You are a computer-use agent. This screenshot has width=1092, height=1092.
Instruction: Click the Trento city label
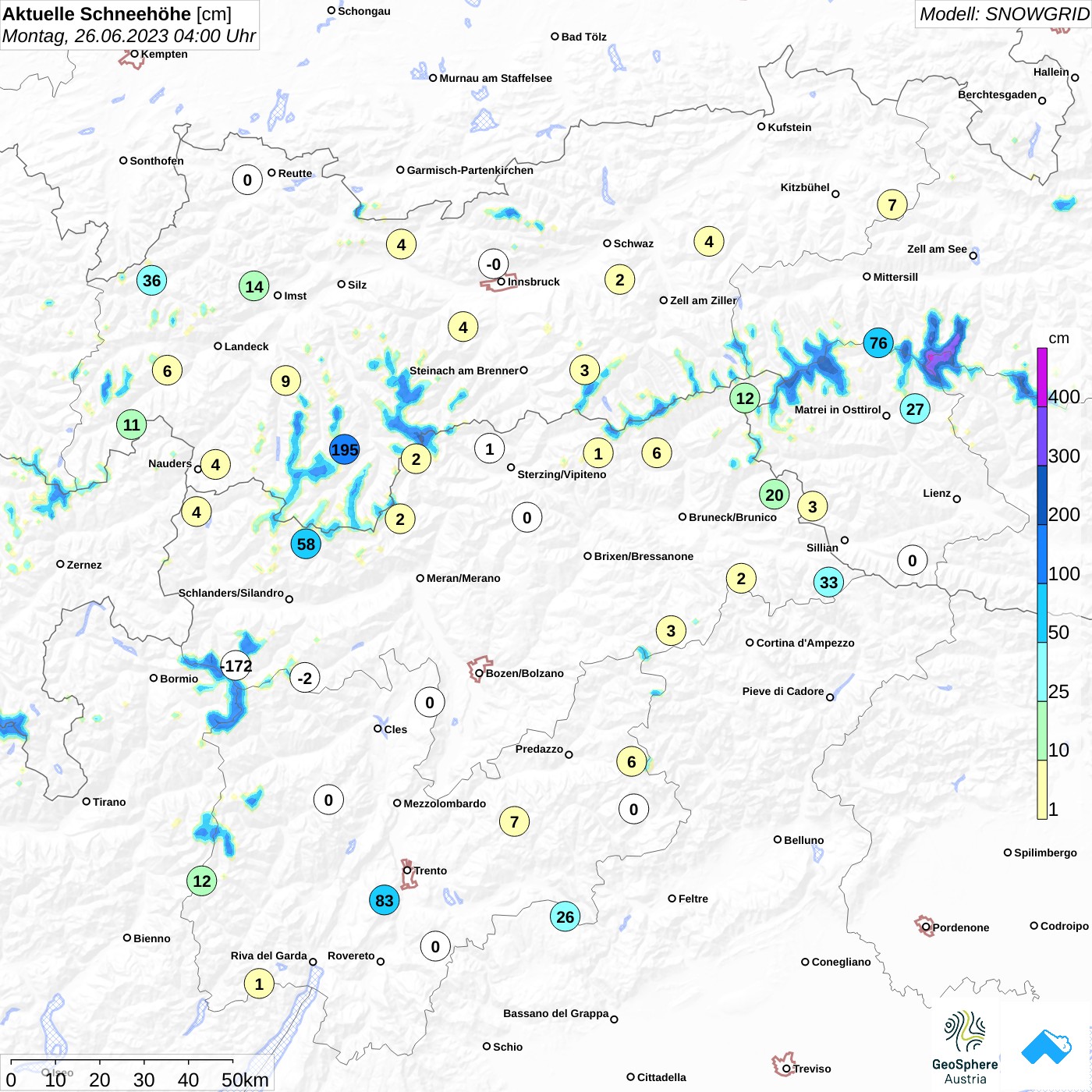[431, 870]
